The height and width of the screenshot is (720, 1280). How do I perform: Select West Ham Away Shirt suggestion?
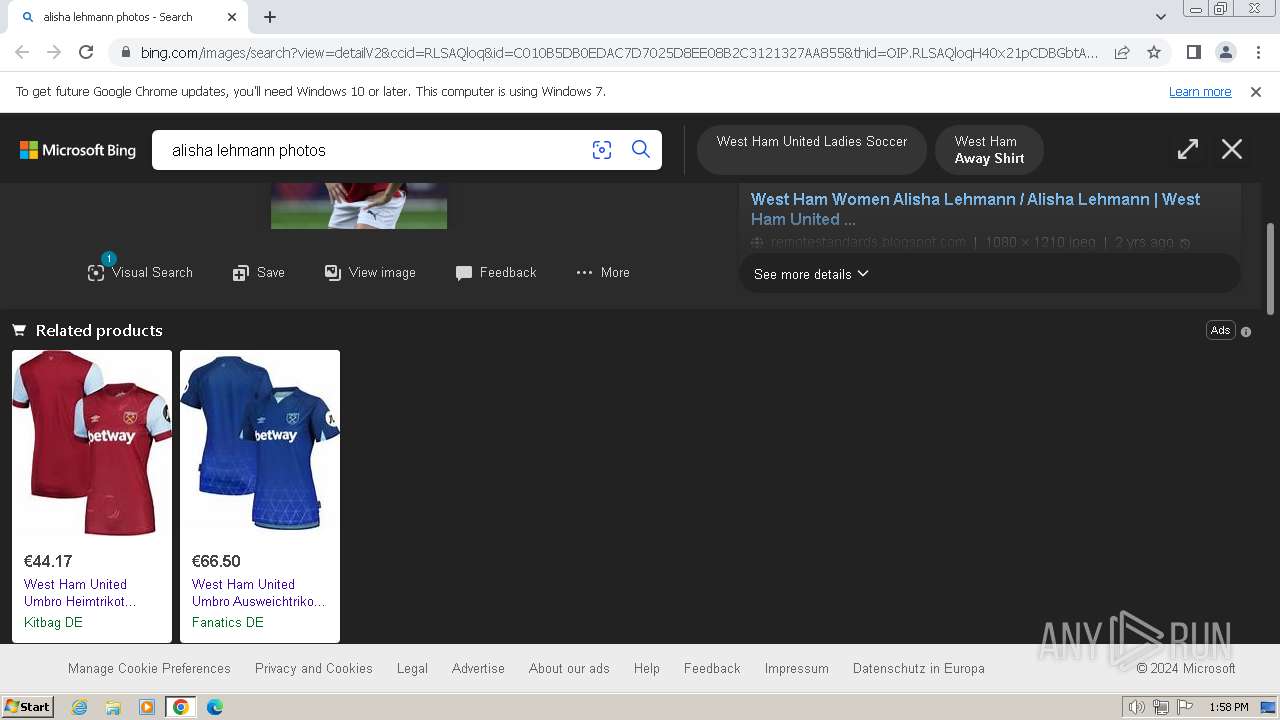989,150
